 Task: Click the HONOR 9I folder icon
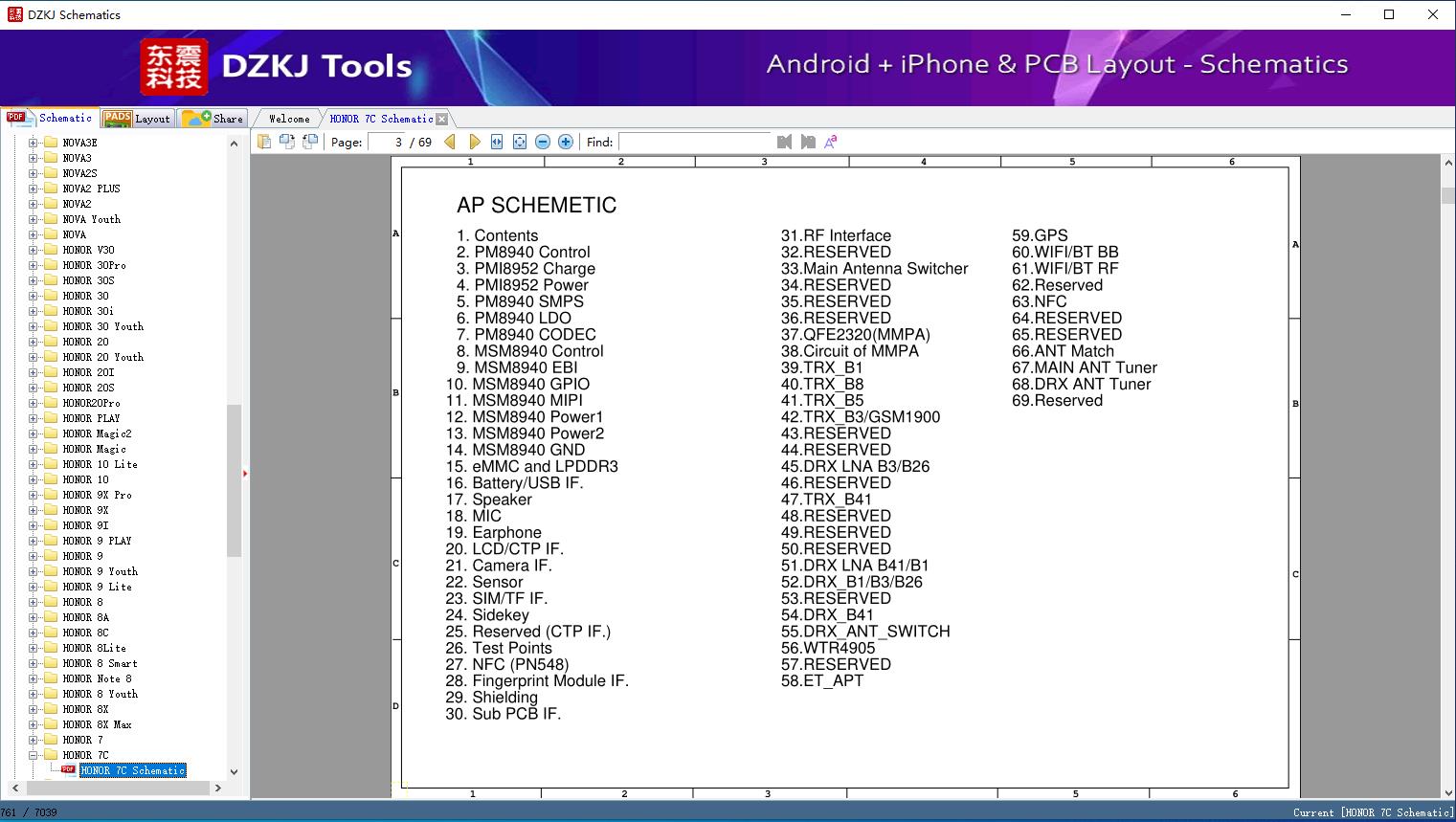(51, 525)
